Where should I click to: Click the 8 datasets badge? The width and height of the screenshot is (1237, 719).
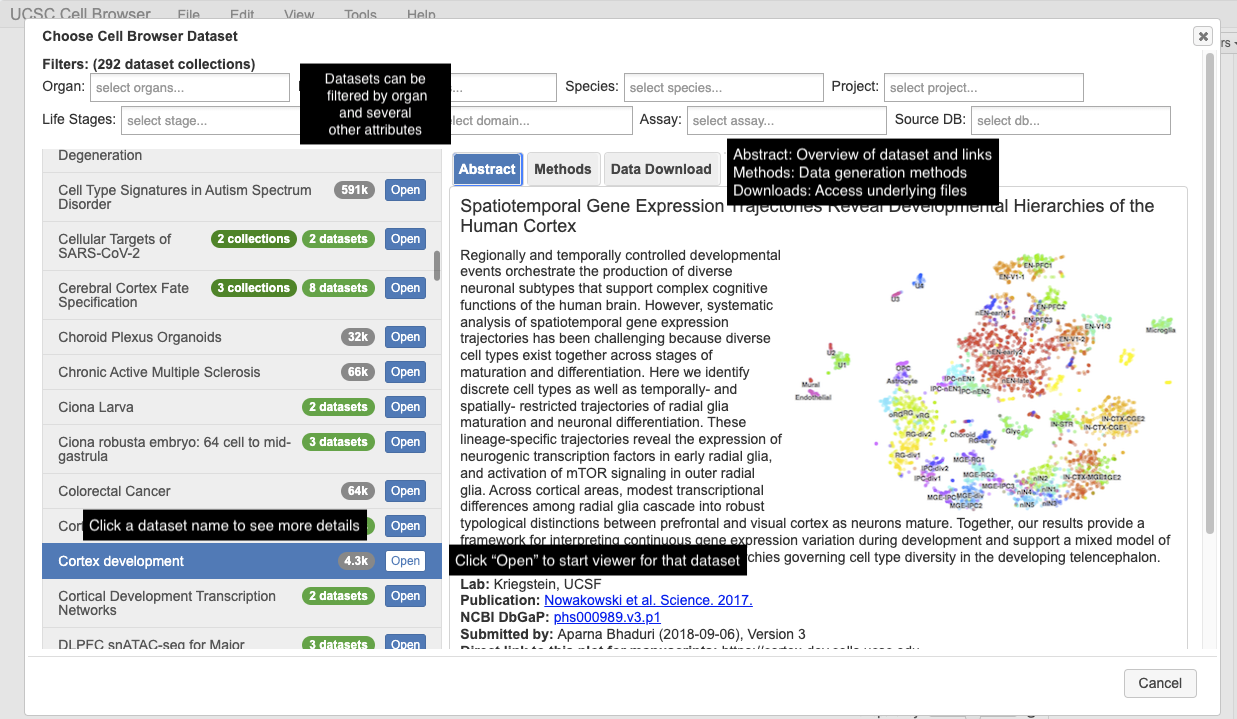pos(338,288)
